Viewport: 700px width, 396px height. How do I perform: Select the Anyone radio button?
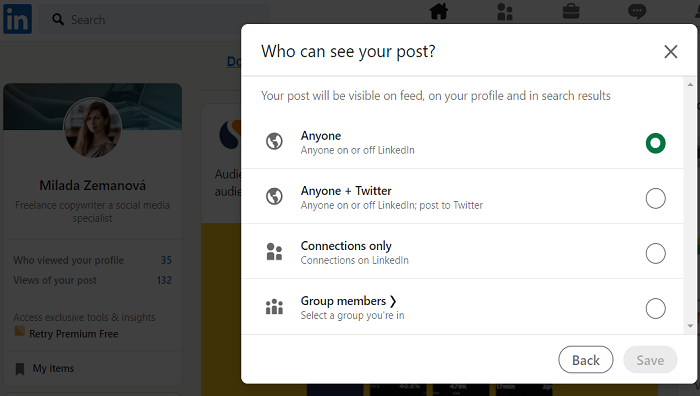point(655,143)
